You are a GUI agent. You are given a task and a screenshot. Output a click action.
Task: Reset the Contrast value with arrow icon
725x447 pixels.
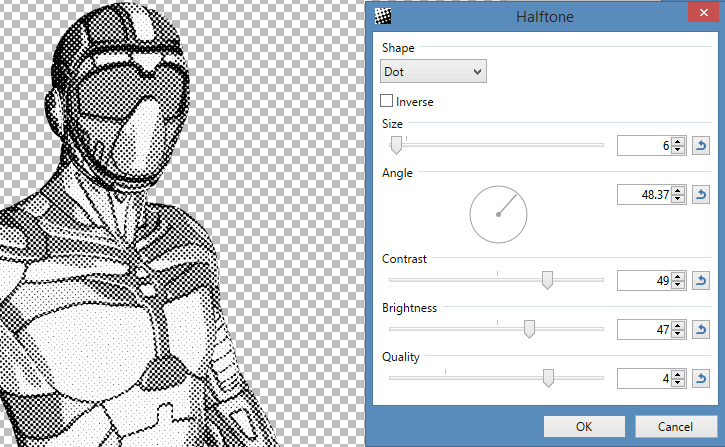click(702, 281)
